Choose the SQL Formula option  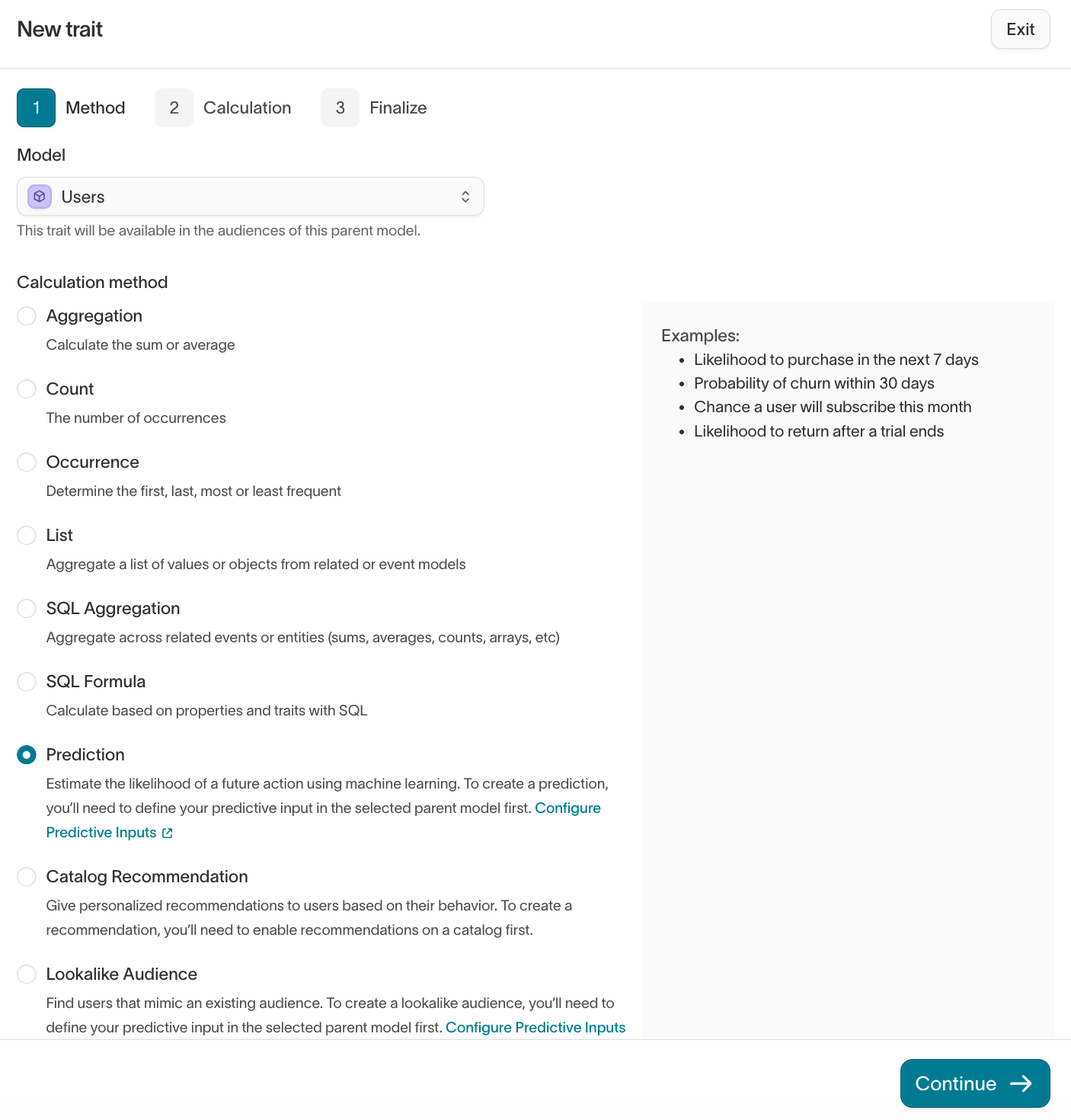tap(27, 681)
